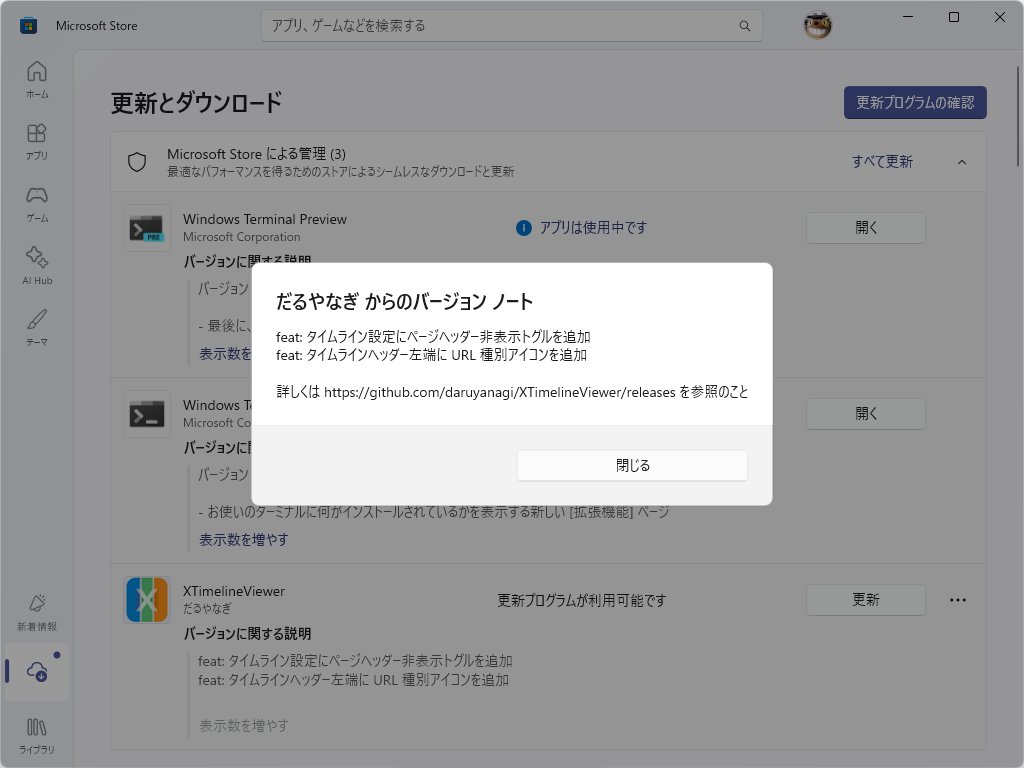Collapse the Microsoft Store による管理 section

tap(962, 162)
